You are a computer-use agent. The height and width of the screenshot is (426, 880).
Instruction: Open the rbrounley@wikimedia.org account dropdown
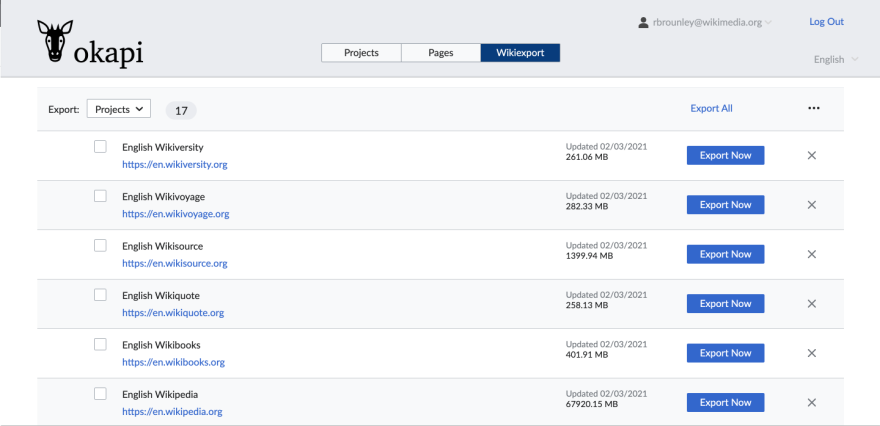click(705, 22)
